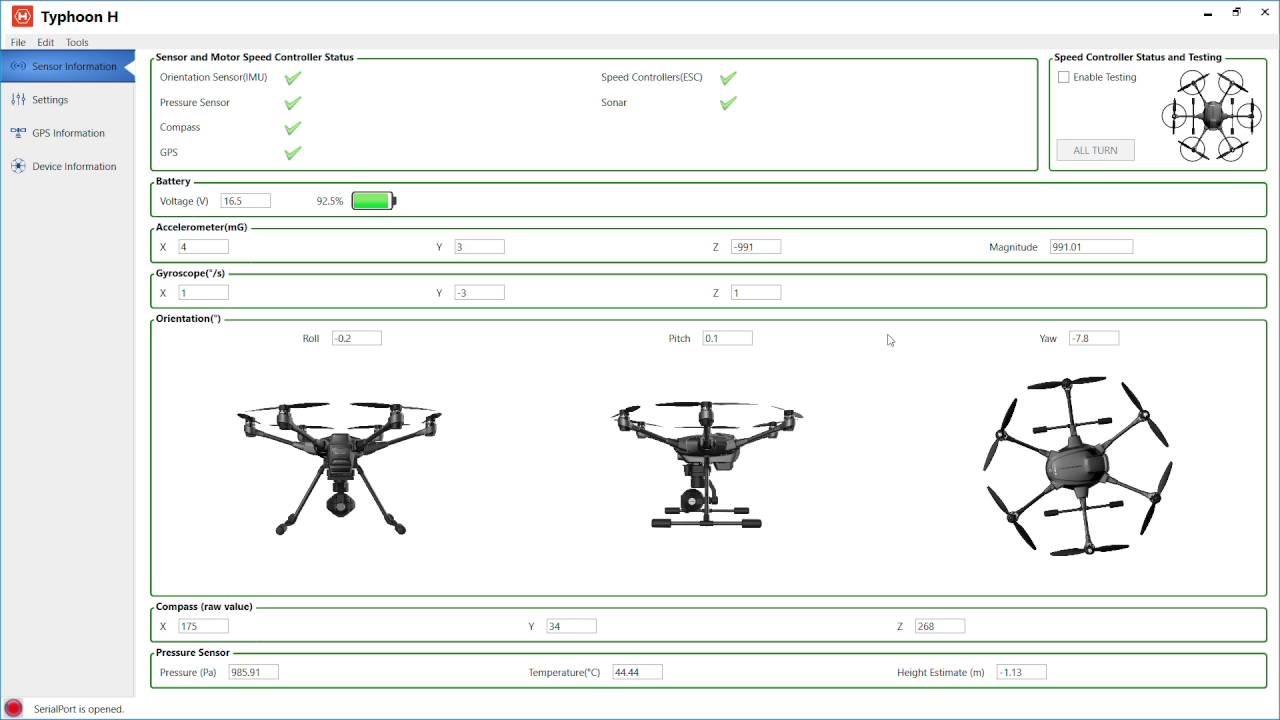This screenshot has height=720, width=1280.
Task: Click the 'Height Estimate (m)' label
Action: tap(941, 672)
